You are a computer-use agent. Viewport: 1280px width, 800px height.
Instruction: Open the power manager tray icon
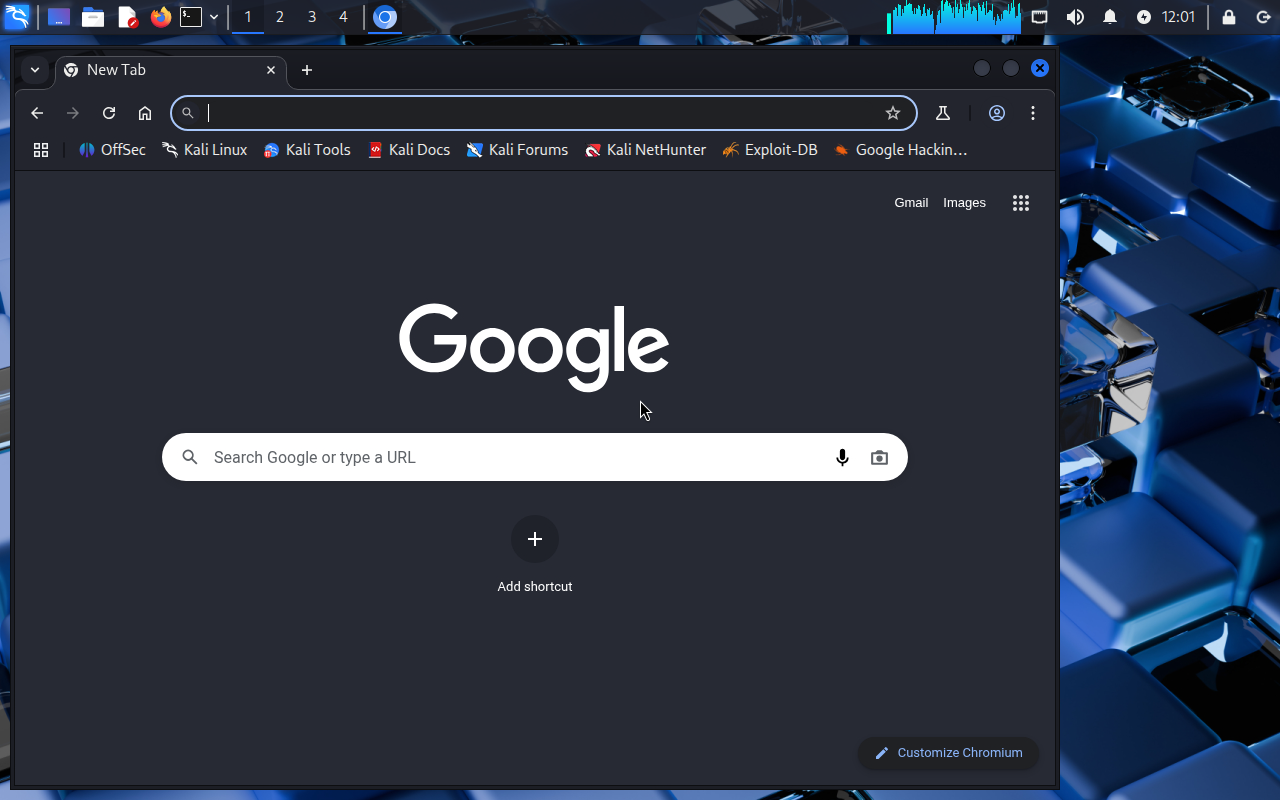[x=1144, y=17]
